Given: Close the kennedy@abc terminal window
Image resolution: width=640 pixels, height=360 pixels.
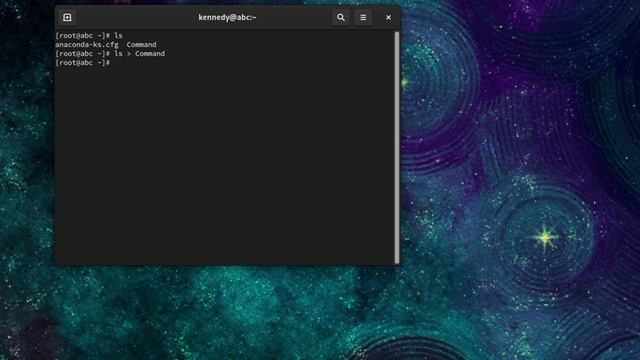Looking at the screenshot, I should click(388, 18).
